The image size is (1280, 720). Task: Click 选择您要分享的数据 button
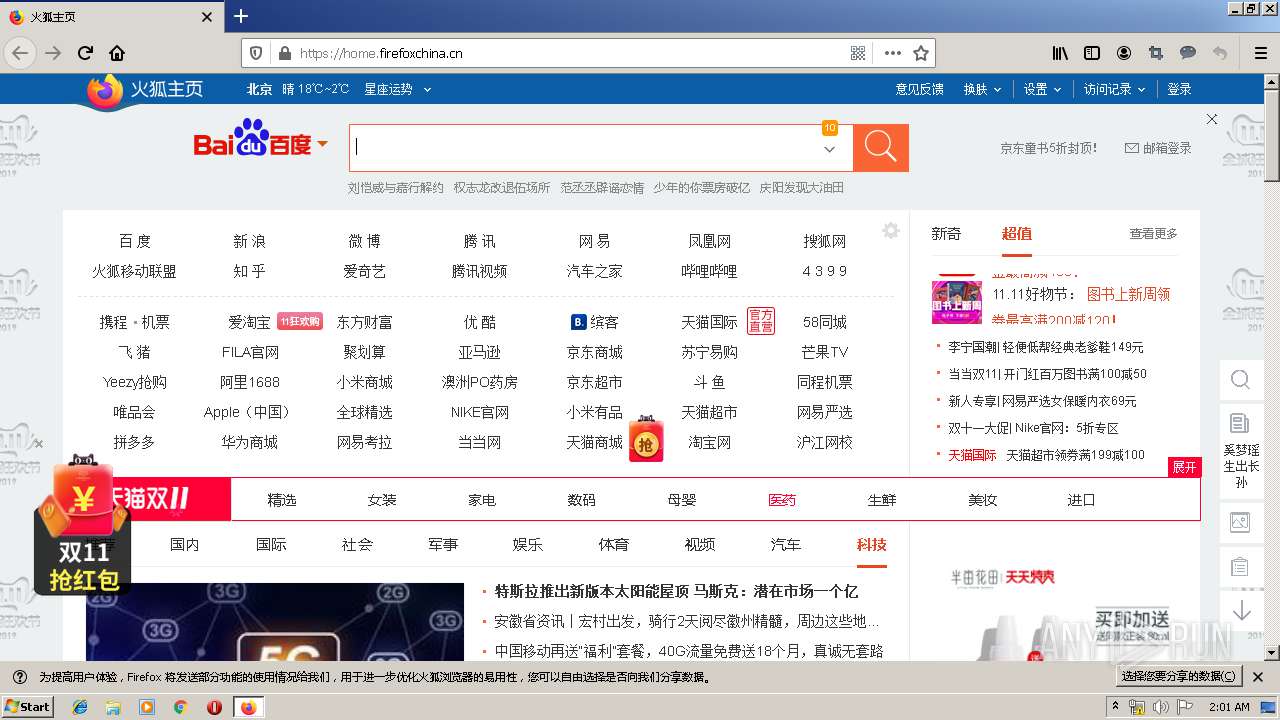pyautogui.click(x=1179, y=677)
